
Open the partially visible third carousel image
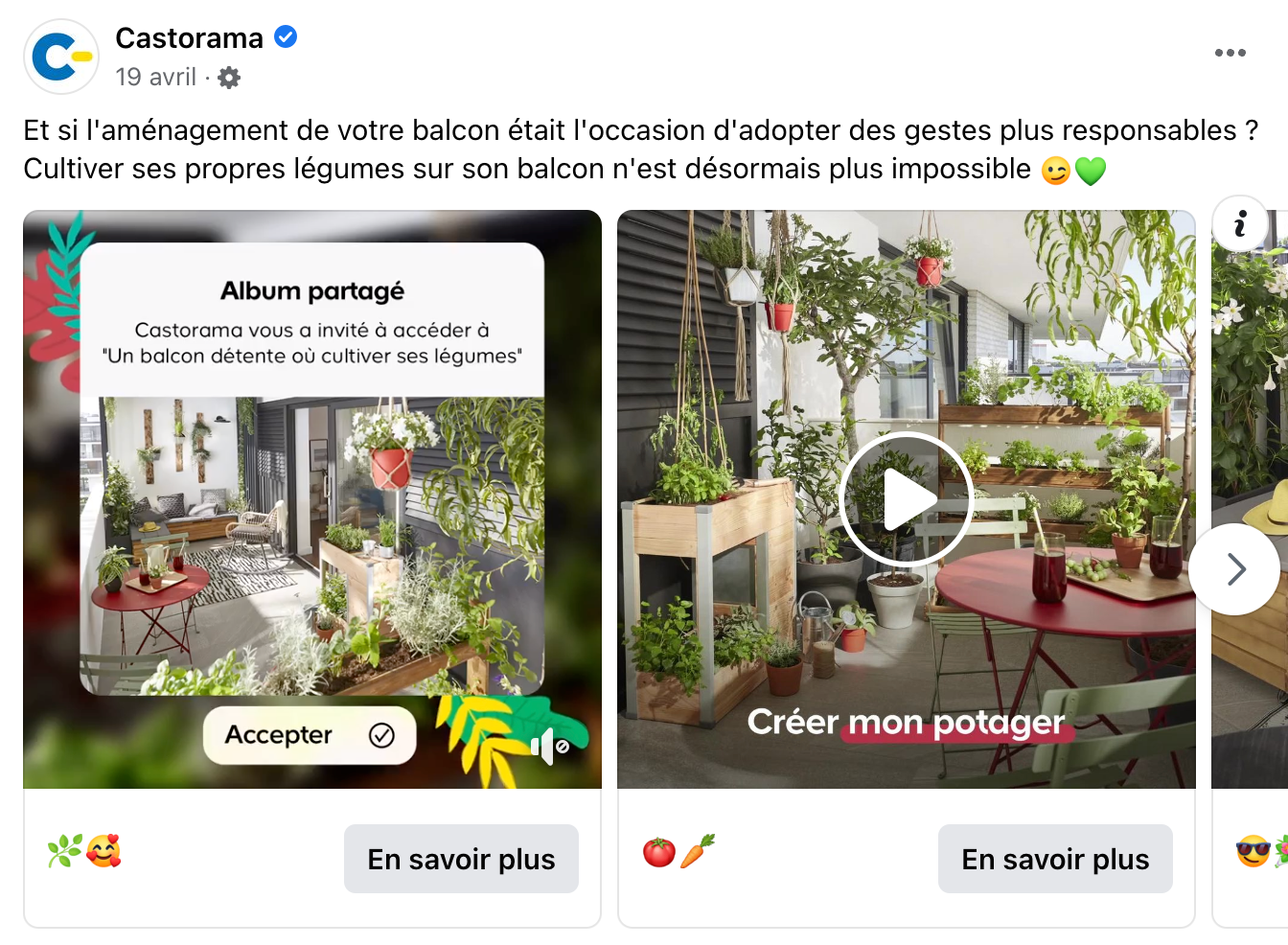tap(1250, 499)
